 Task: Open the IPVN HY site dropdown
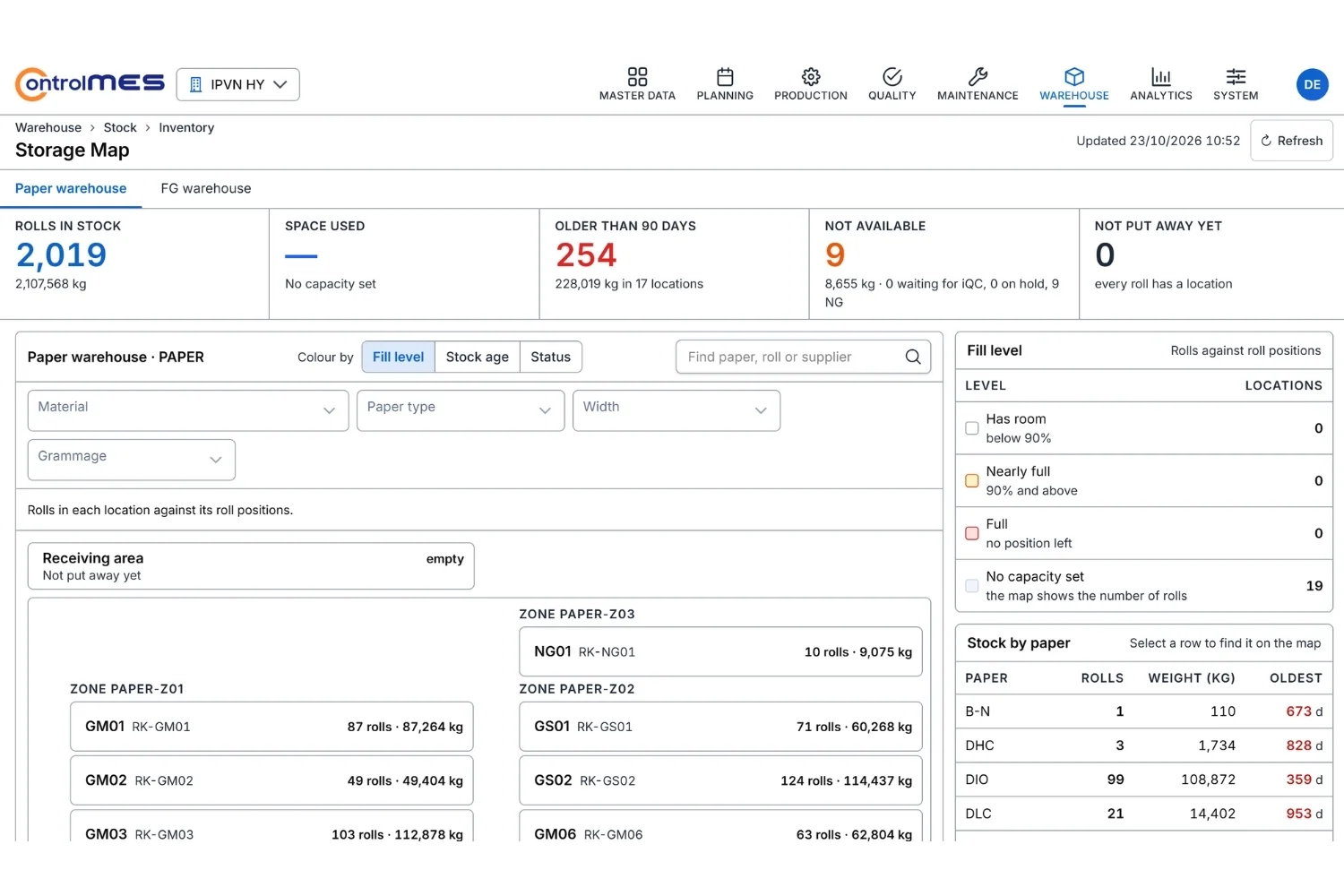[x=238, y=84]
